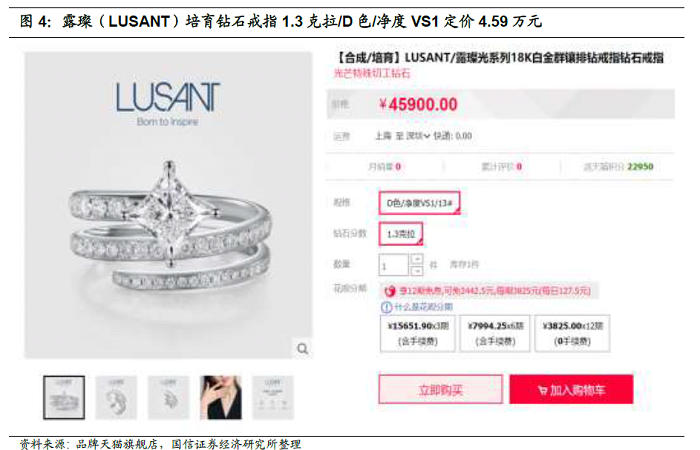Choose the ¥3825.00 x12 installment plan

[x=572, y=333]
